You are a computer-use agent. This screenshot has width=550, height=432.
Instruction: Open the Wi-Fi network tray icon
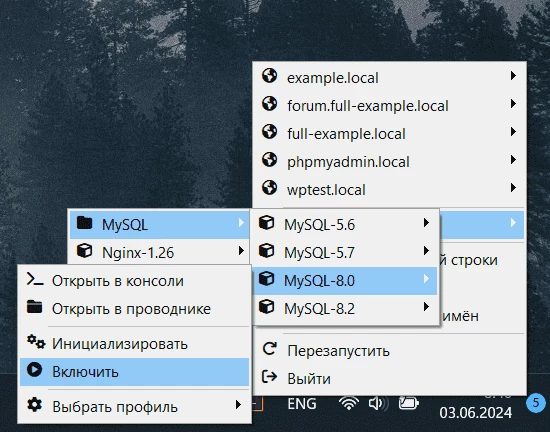349,403
